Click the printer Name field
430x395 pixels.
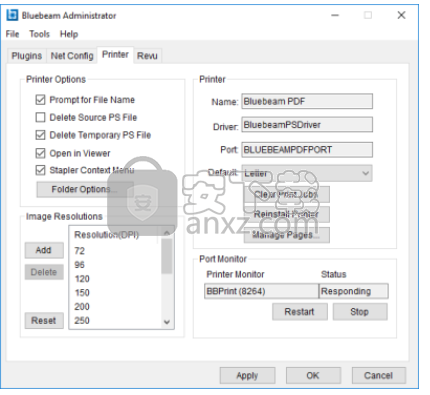[307, 101]
